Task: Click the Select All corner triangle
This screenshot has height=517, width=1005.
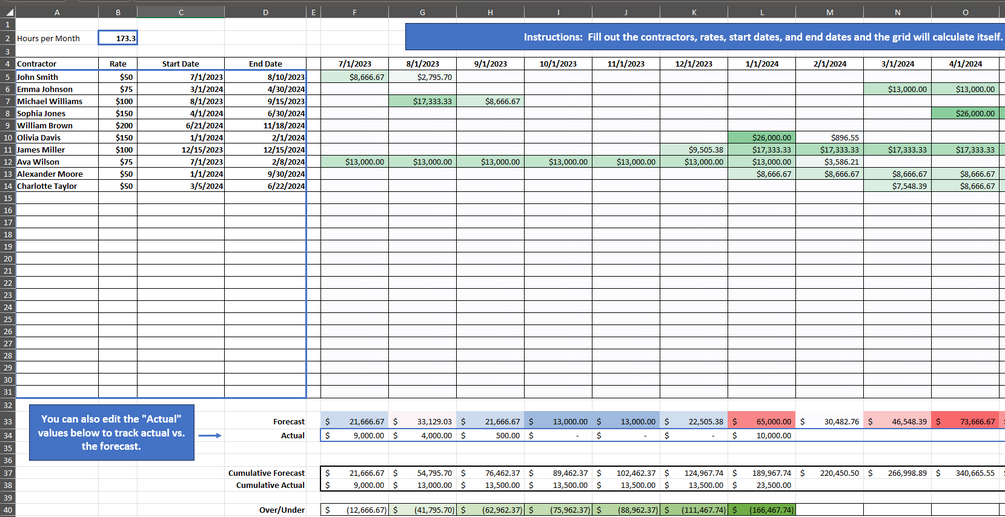Action: 7,12
